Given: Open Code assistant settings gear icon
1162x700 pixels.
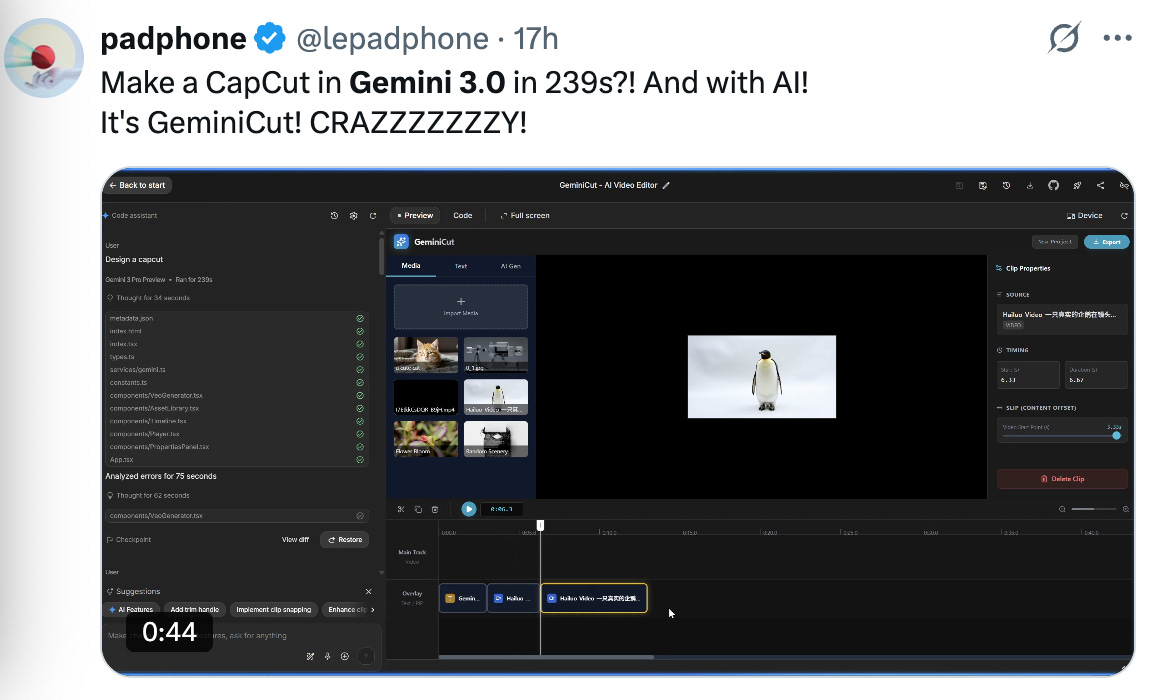Looking at the screenshot, I should pyautogui.click(x=353, y=216).
